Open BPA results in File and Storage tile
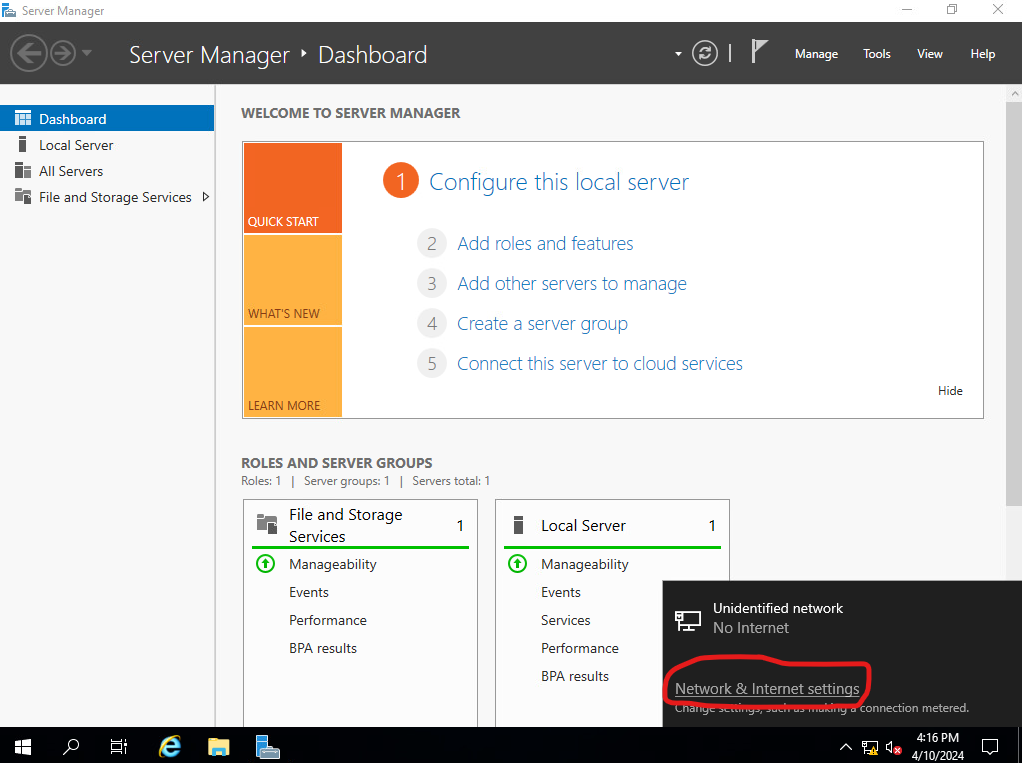 (x=323, y=648)
